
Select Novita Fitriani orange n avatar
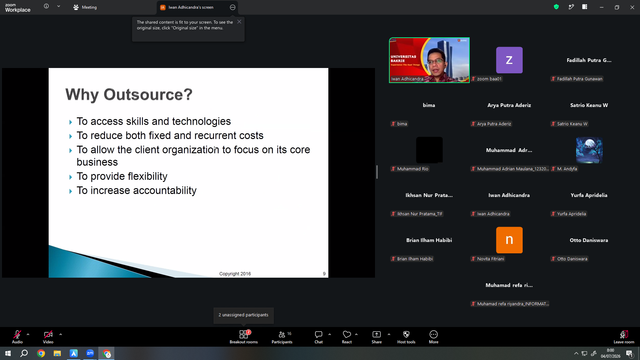click(x=509, y=240)
